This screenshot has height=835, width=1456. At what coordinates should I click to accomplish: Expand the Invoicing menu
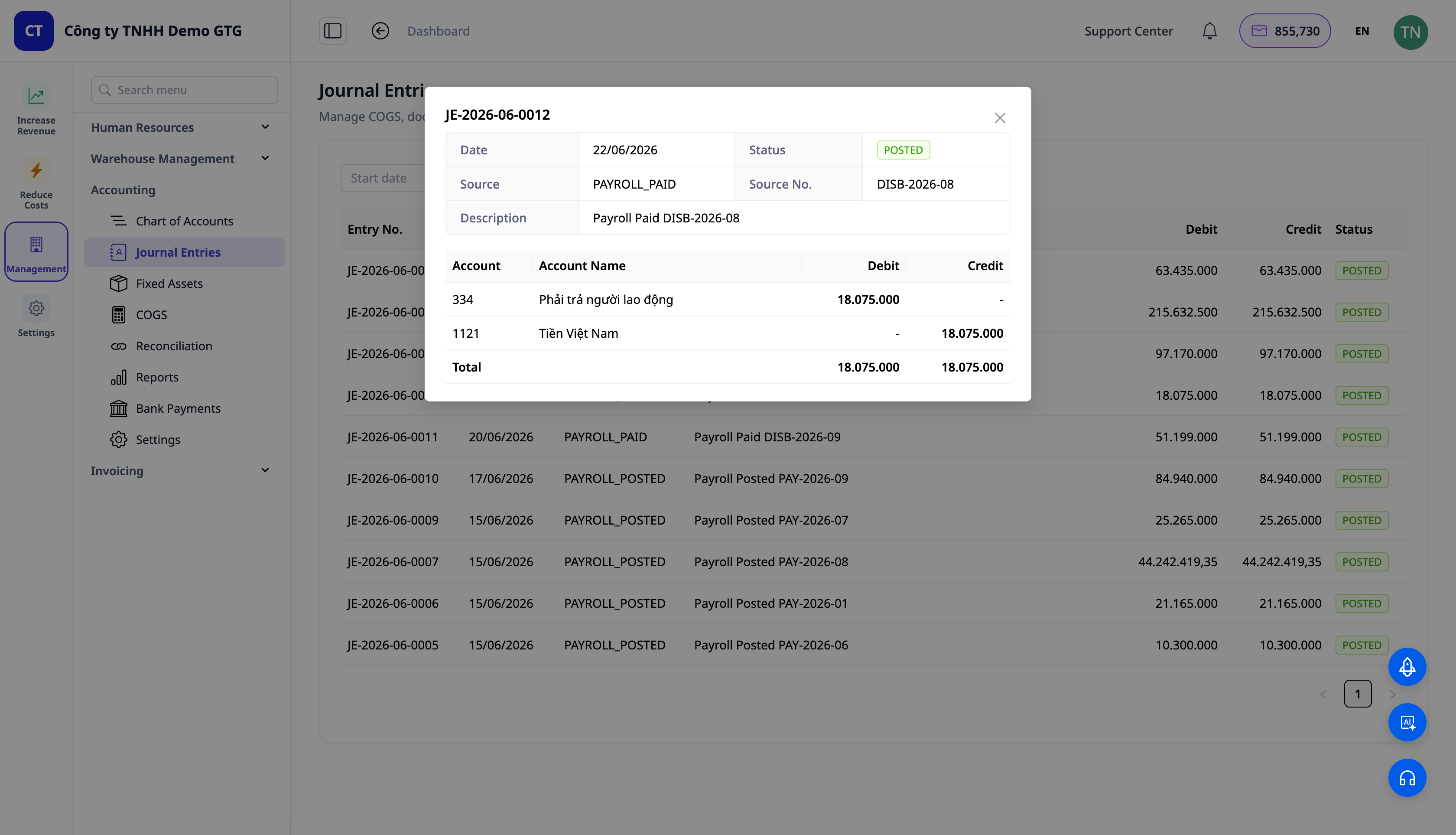pos(180,471)
